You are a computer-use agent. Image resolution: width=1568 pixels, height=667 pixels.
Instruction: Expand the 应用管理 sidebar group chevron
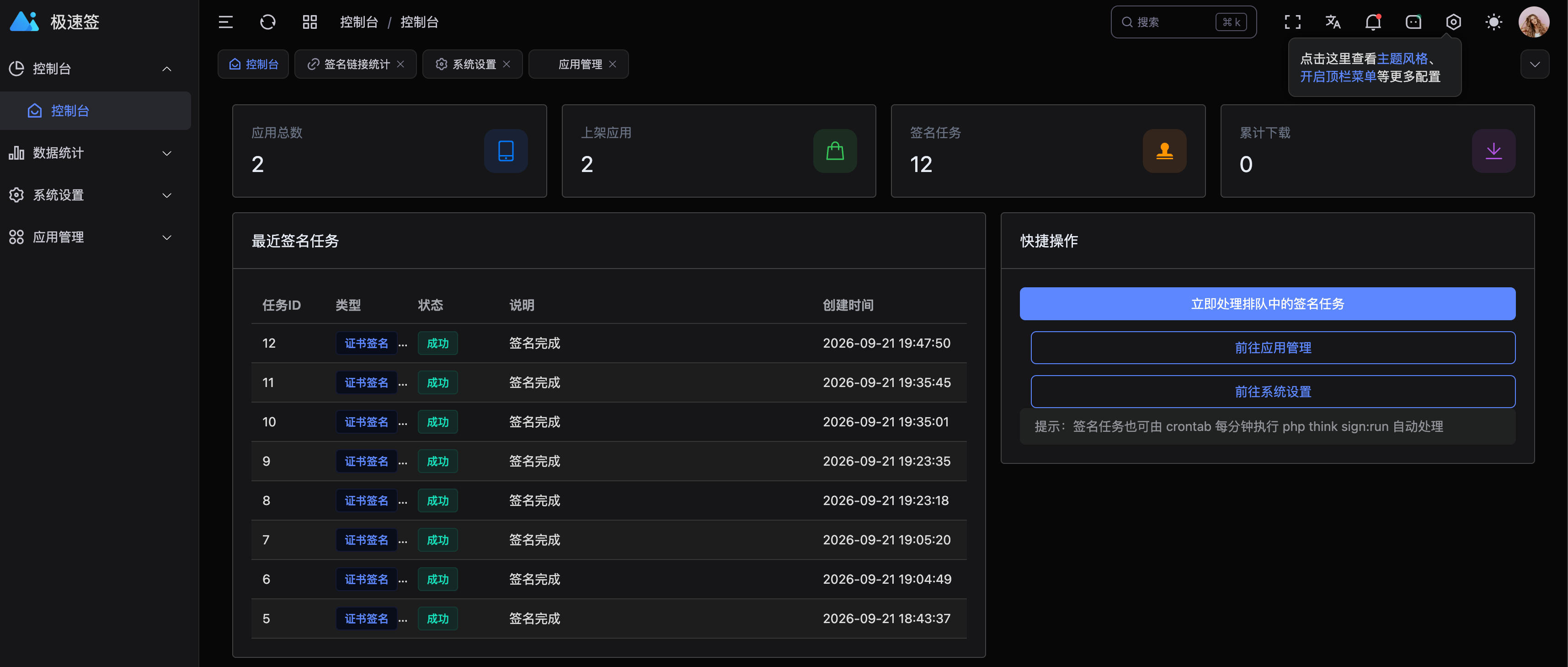click(167, 237)
